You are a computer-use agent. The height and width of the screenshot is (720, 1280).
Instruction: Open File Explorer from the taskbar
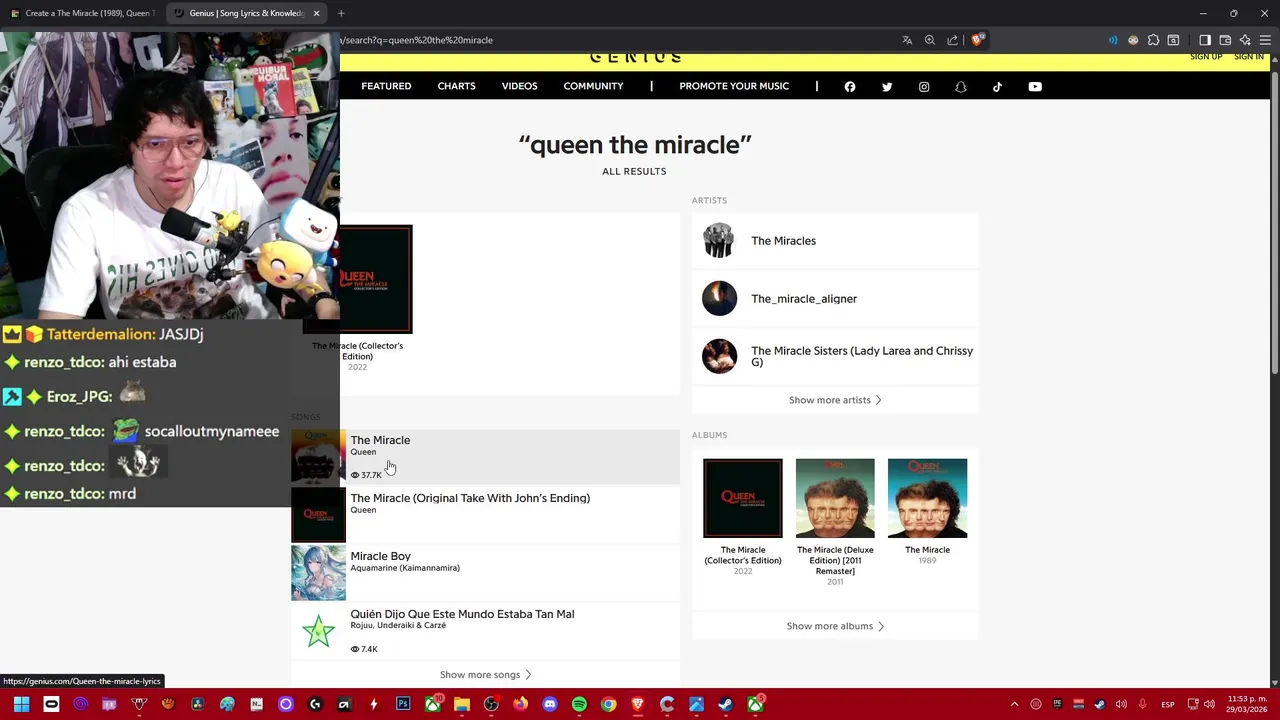(x=462, y=704)
